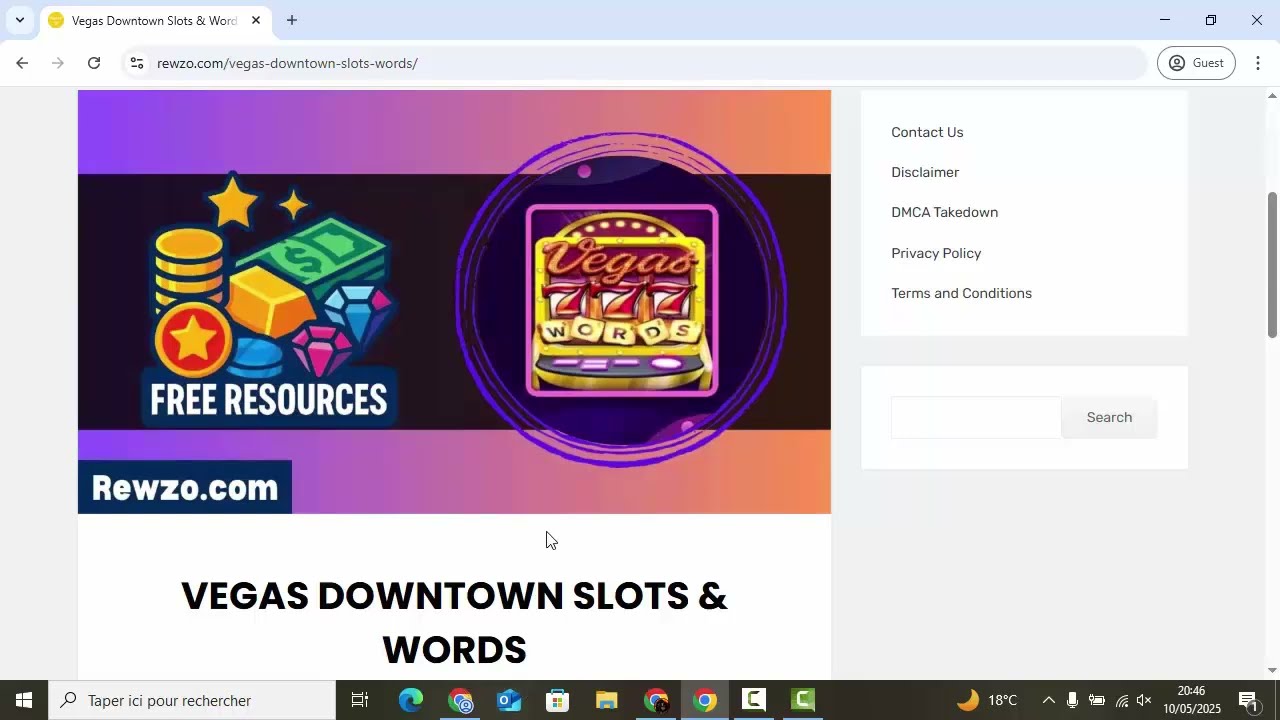The width and height of the screenshot is (1280, 720).
Task: Click the Vegas Downtown Slots & Words heading
Action: click(454, 622)
